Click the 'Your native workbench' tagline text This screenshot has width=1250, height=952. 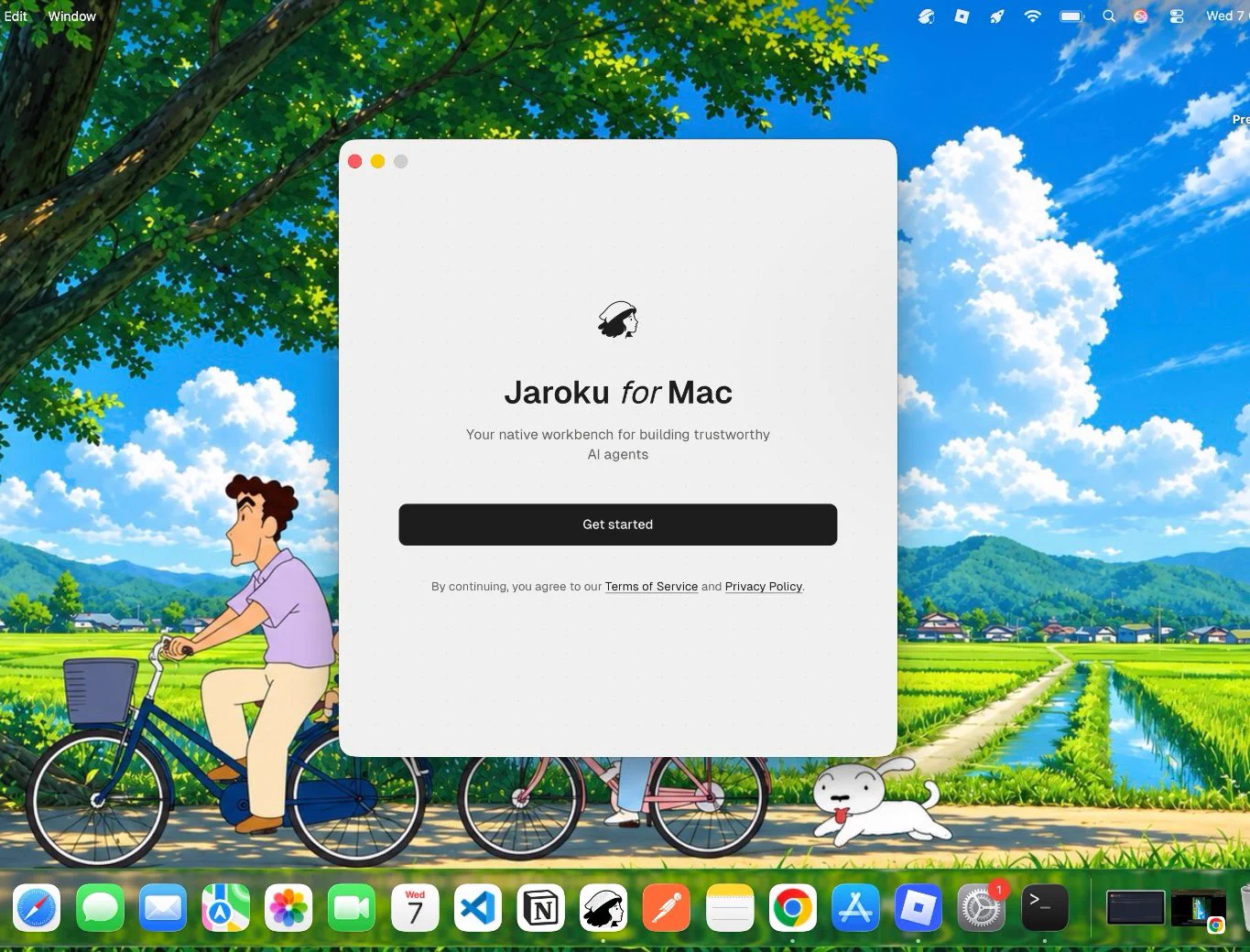(618, 444)
